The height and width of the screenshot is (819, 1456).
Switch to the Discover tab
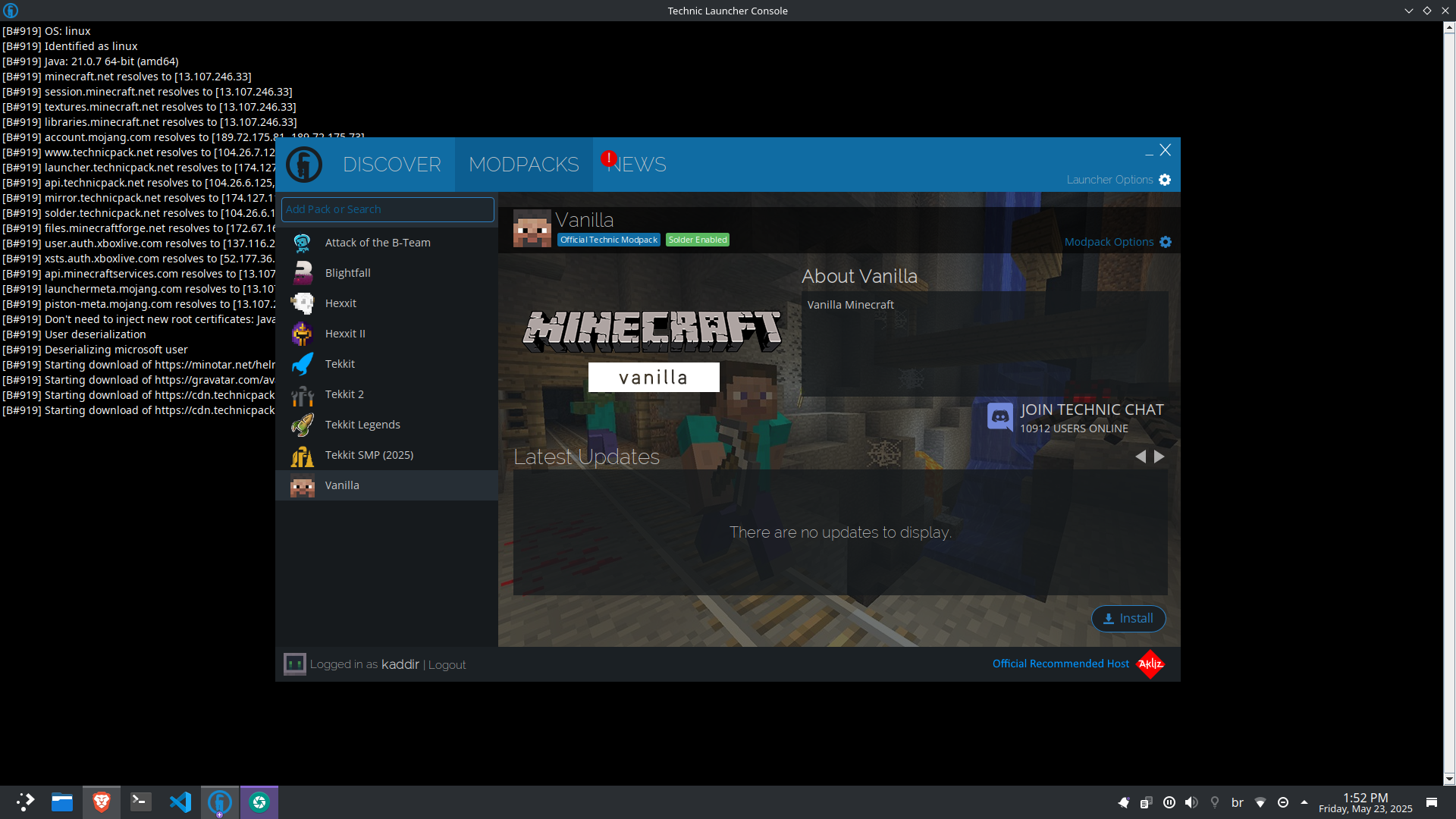[392, 165]
